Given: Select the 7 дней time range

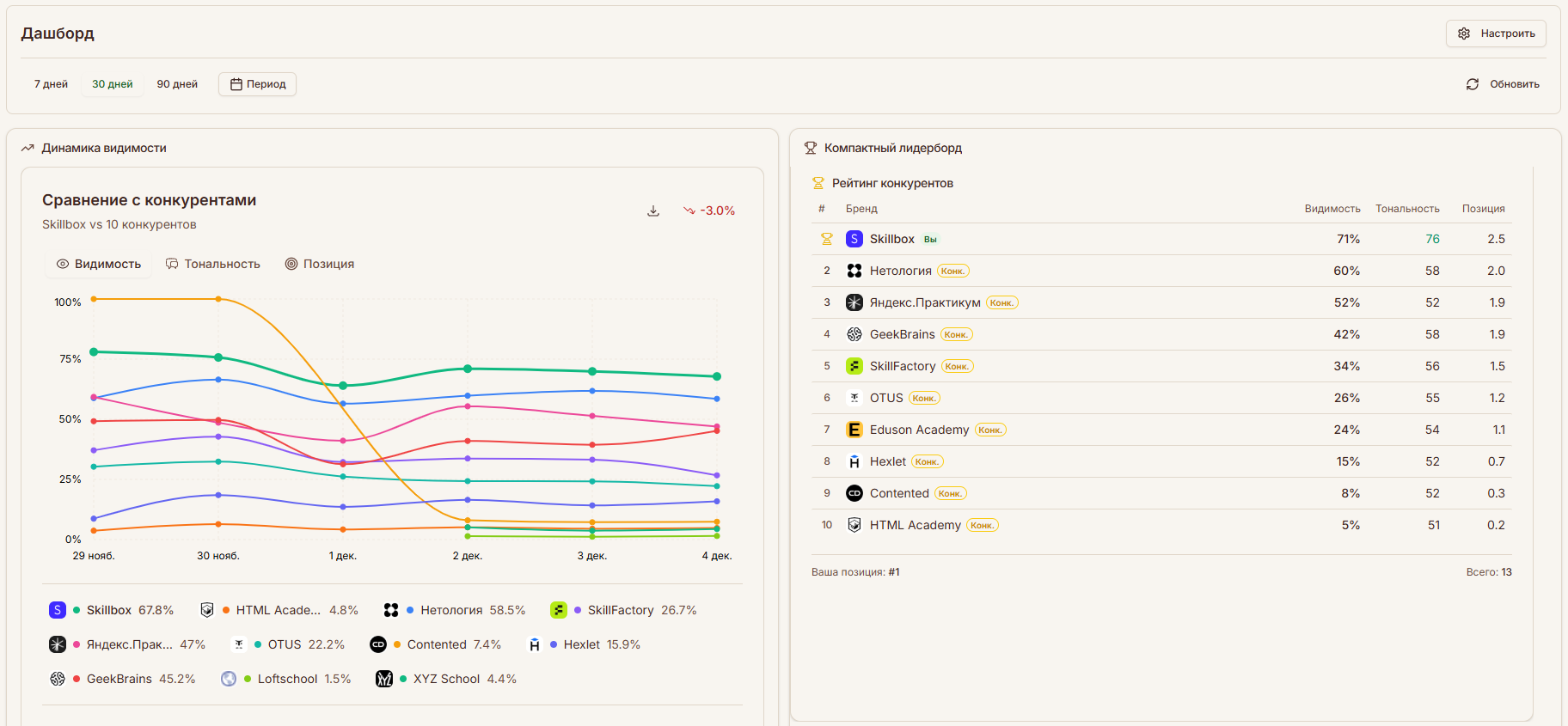Looking at the screenshot, I should [51, 84].
